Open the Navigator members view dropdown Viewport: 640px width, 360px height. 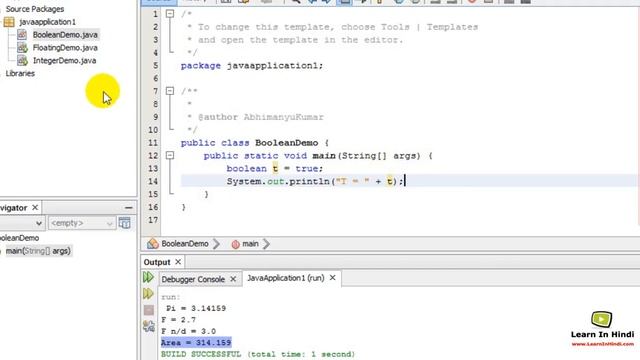click(38, 223)
